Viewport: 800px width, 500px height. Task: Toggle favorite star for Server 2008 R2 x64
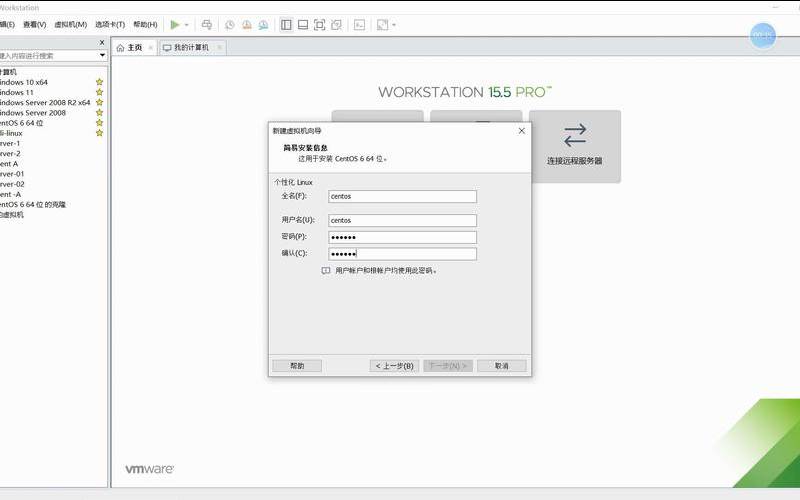tap(99, 102)
